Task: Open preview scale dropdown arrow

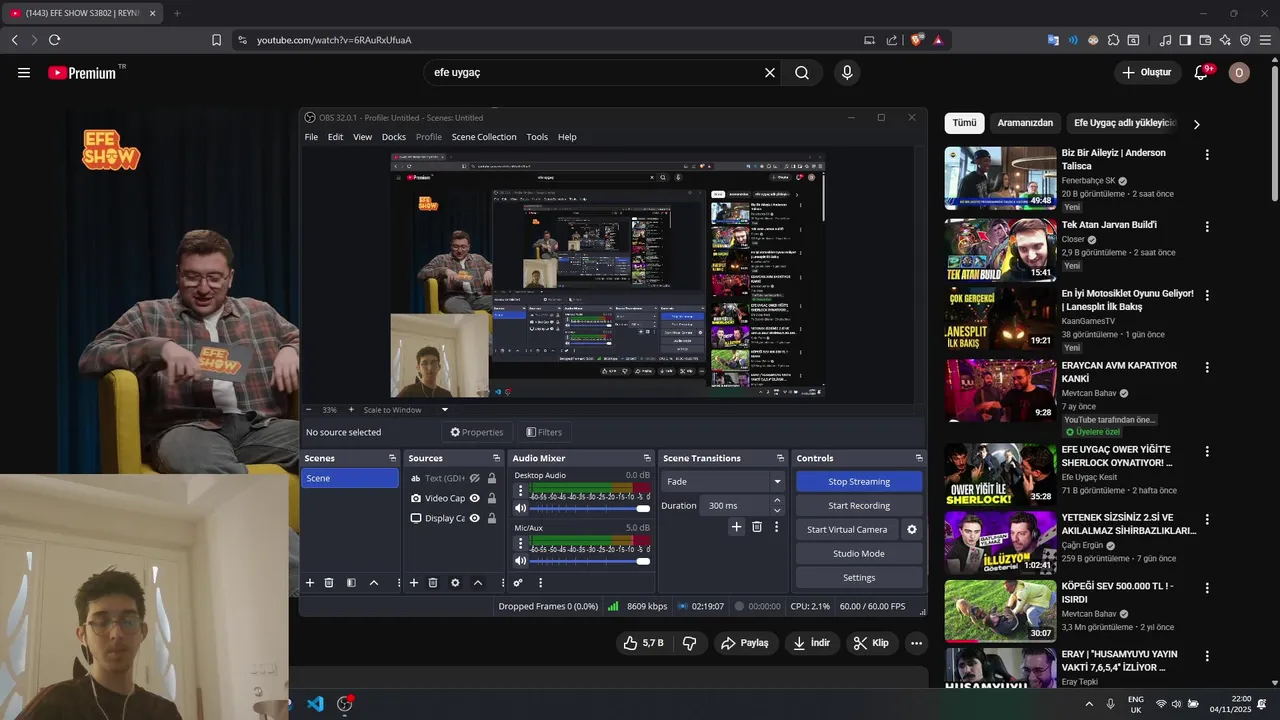Action: click(x=445, y=410)
